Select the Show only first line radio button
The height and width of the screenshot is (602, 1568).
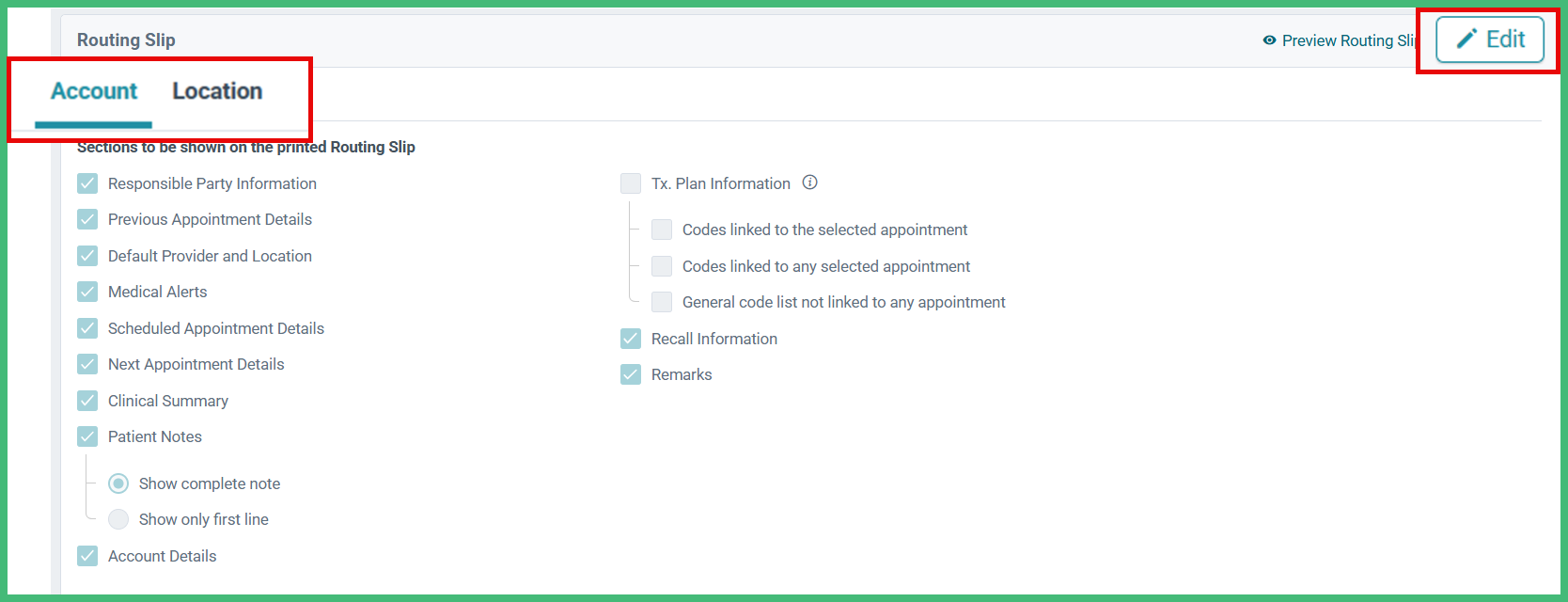click(118, 518)
